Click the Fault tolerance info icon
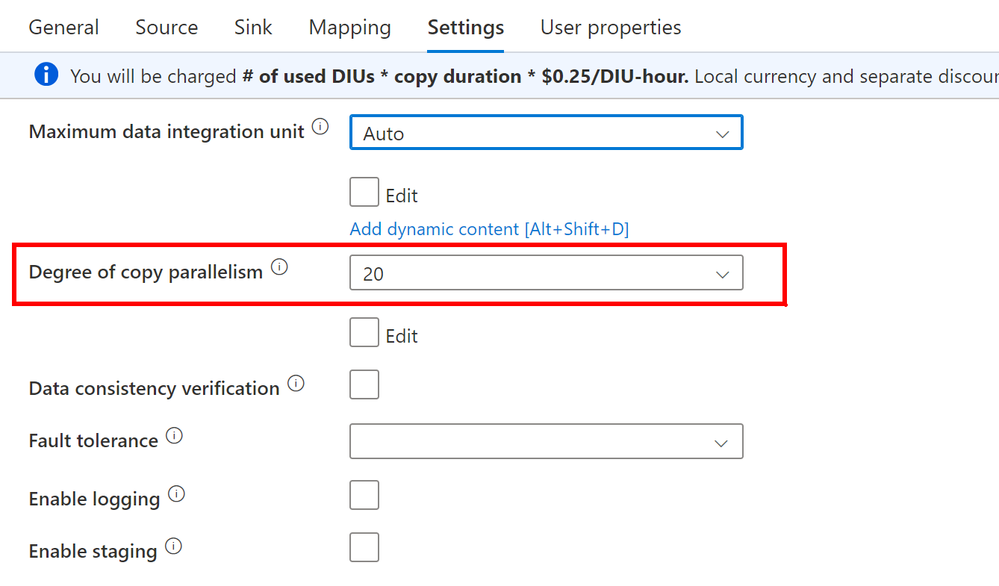999x586 pixels. [x=174, y=436]
